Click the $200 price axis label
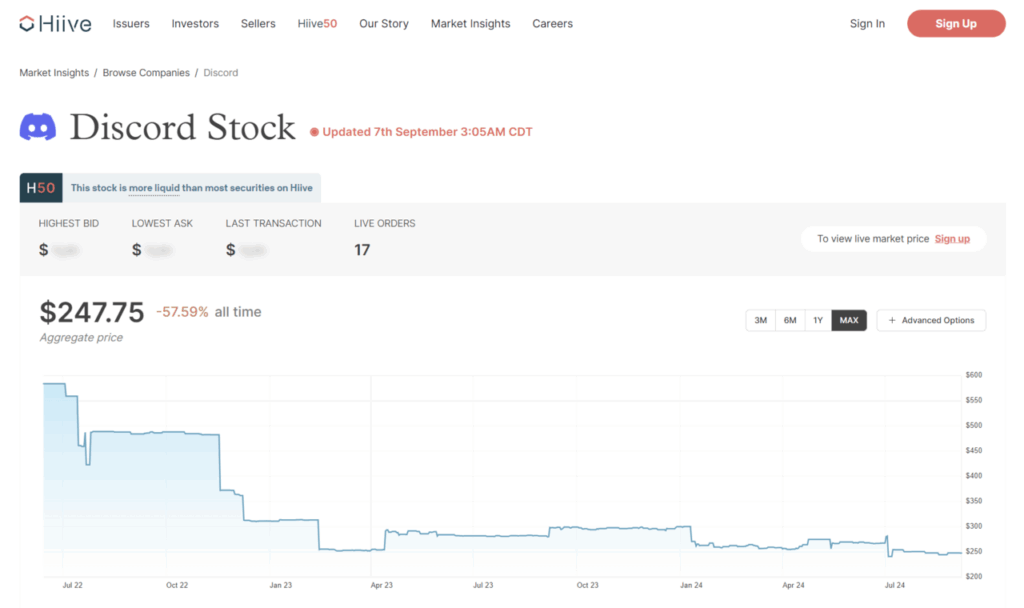 point(974,576)
